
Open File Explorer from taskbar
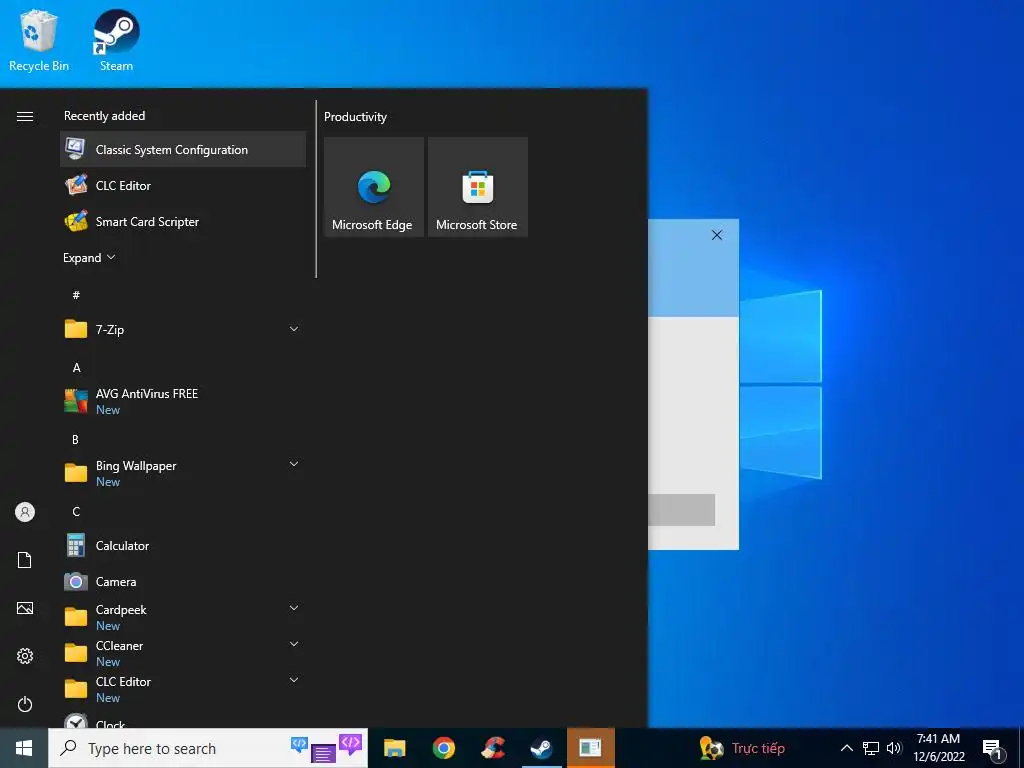(394, 748)
